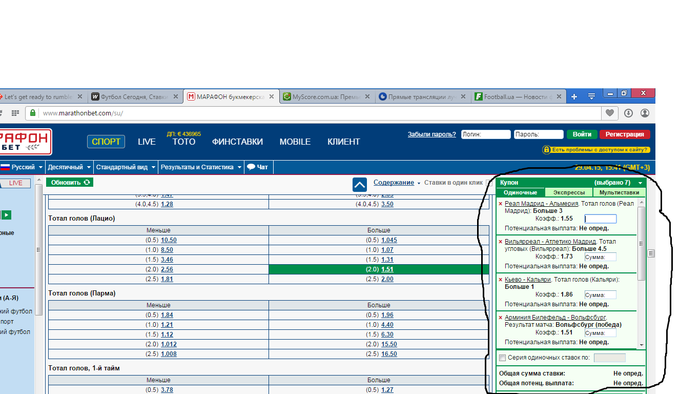Click the LIVE button in left sidebar

click(15, 183)
